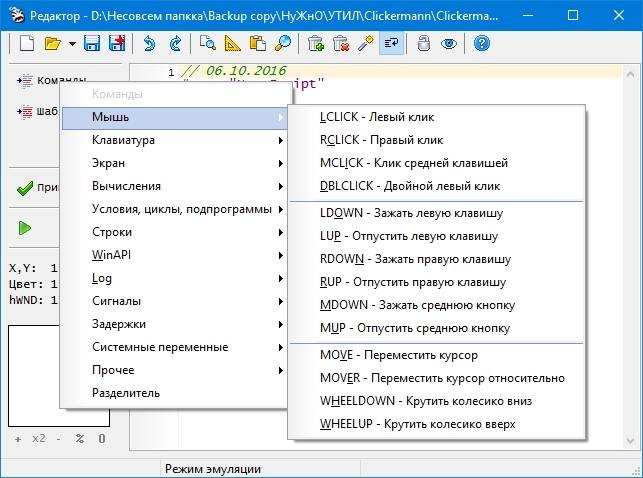The height and width of the screenshot is (478, 643).
Task: Expand the recent files dropdown arrow
Action: coord(72,43)
